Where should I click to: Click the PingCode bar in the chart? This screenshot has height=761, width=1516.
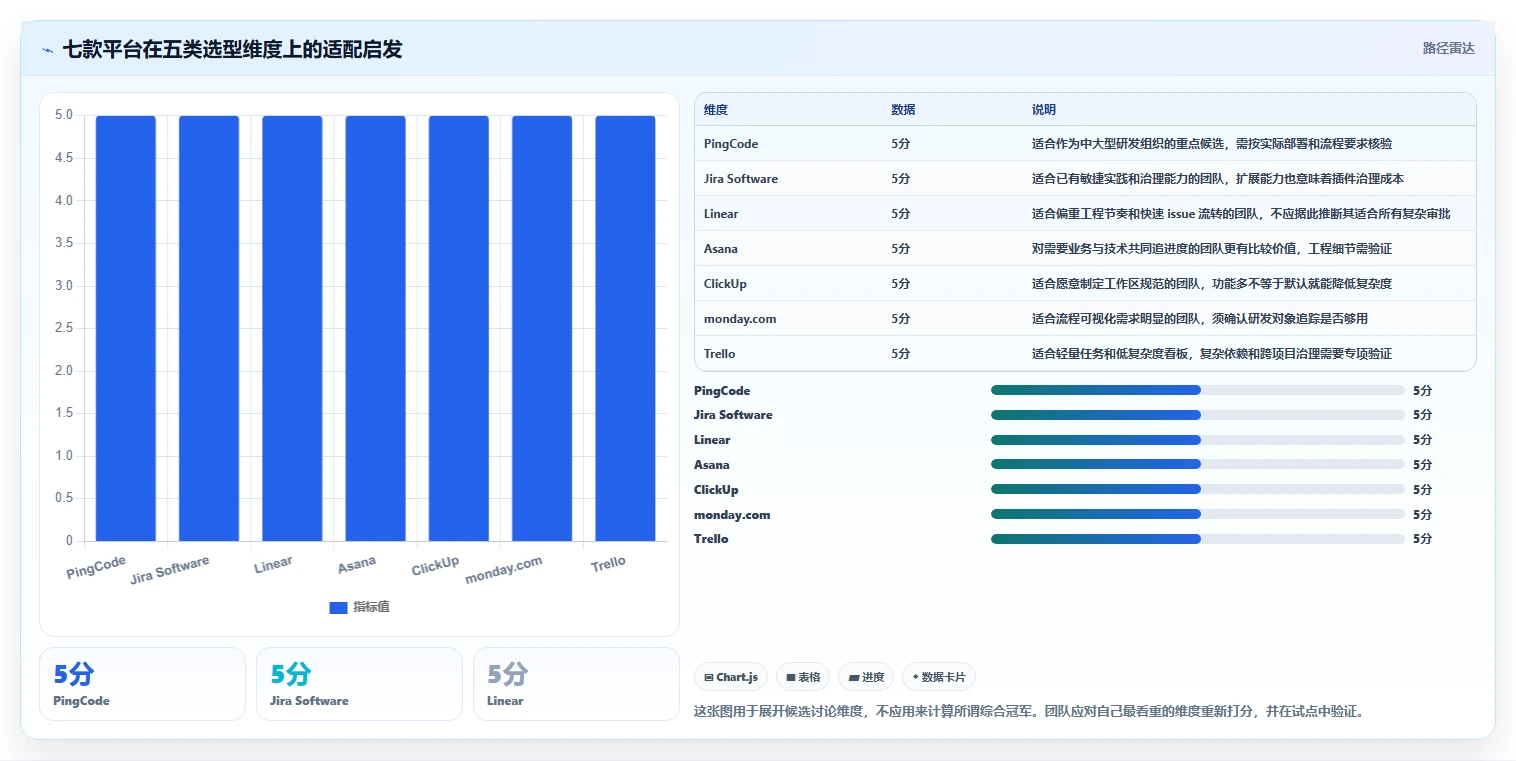[x=126, y=328]
